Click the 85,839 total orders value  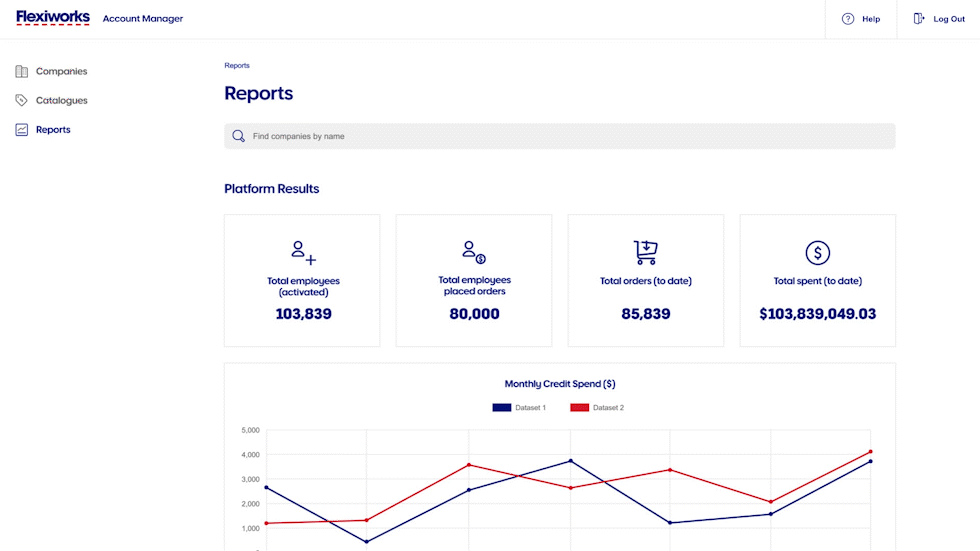pos(646,314)
